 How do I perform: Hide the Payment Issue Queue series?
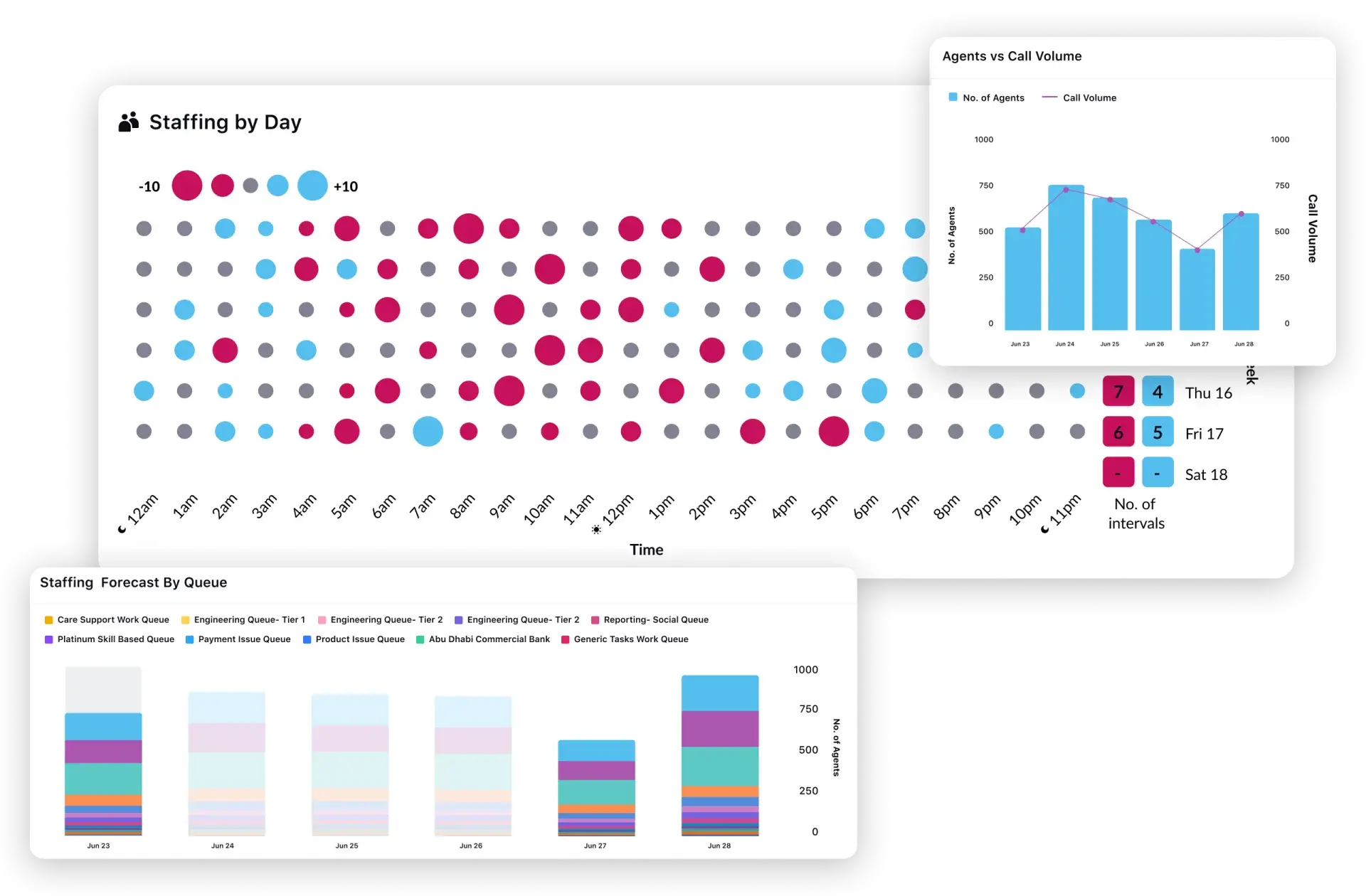[x=244, y=639]
